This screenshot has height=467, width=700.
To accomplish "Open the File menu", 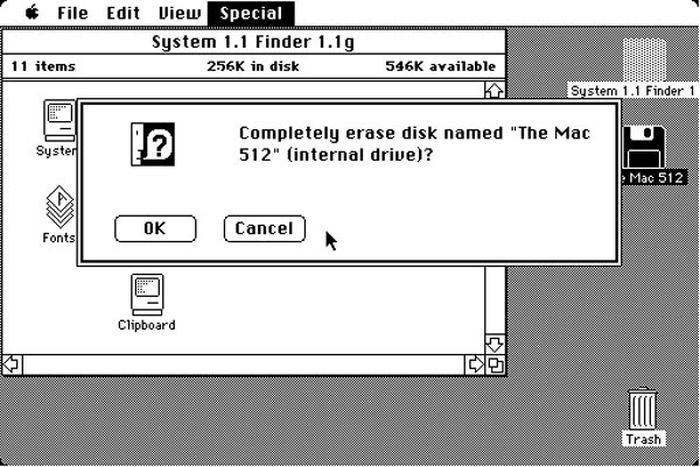I will click(73, 13).
